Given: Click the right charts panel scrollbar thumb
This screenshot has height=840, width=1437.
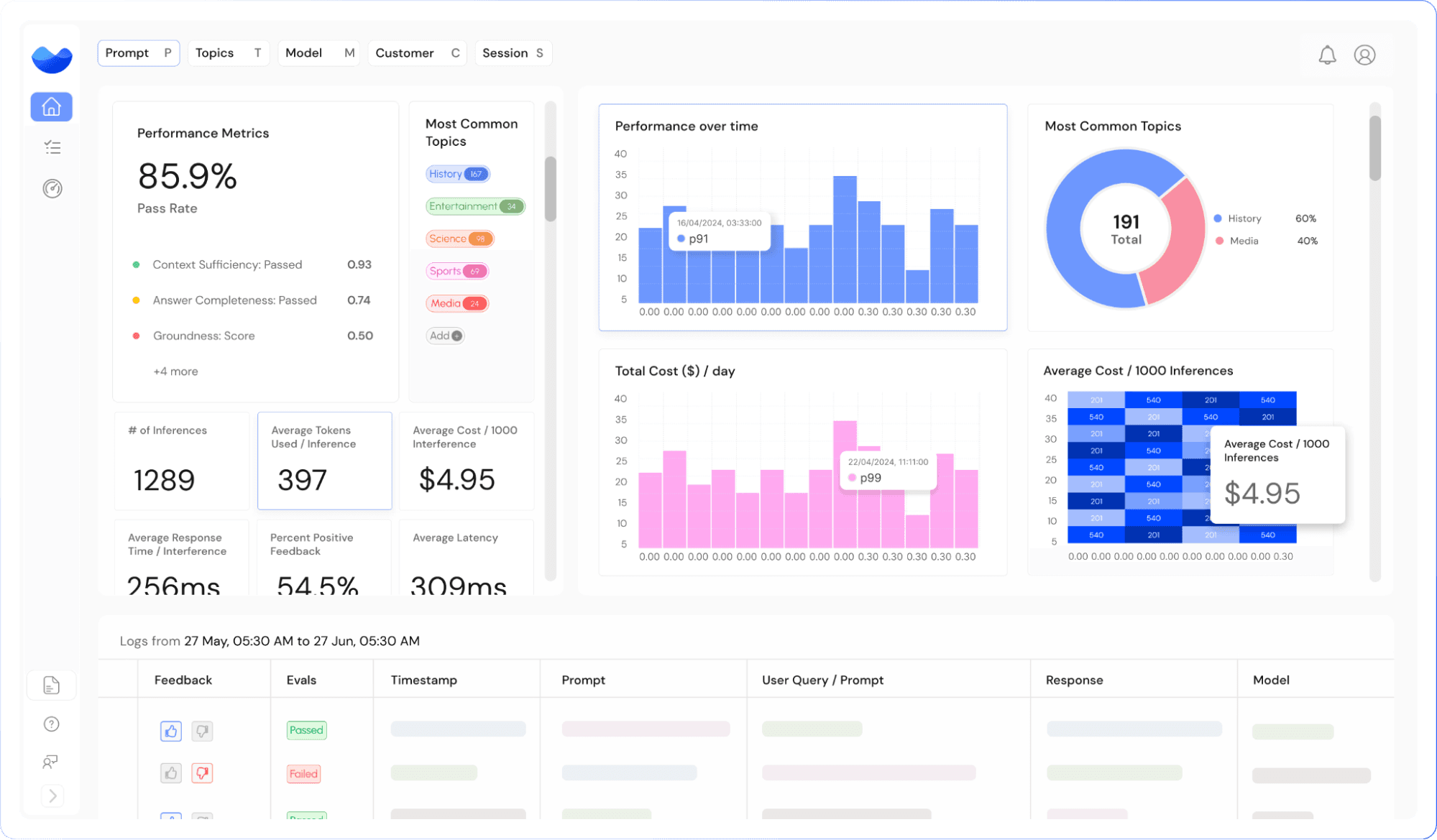Looking at the screenshot, I should pyautogui.click(x=1375, y=148).
